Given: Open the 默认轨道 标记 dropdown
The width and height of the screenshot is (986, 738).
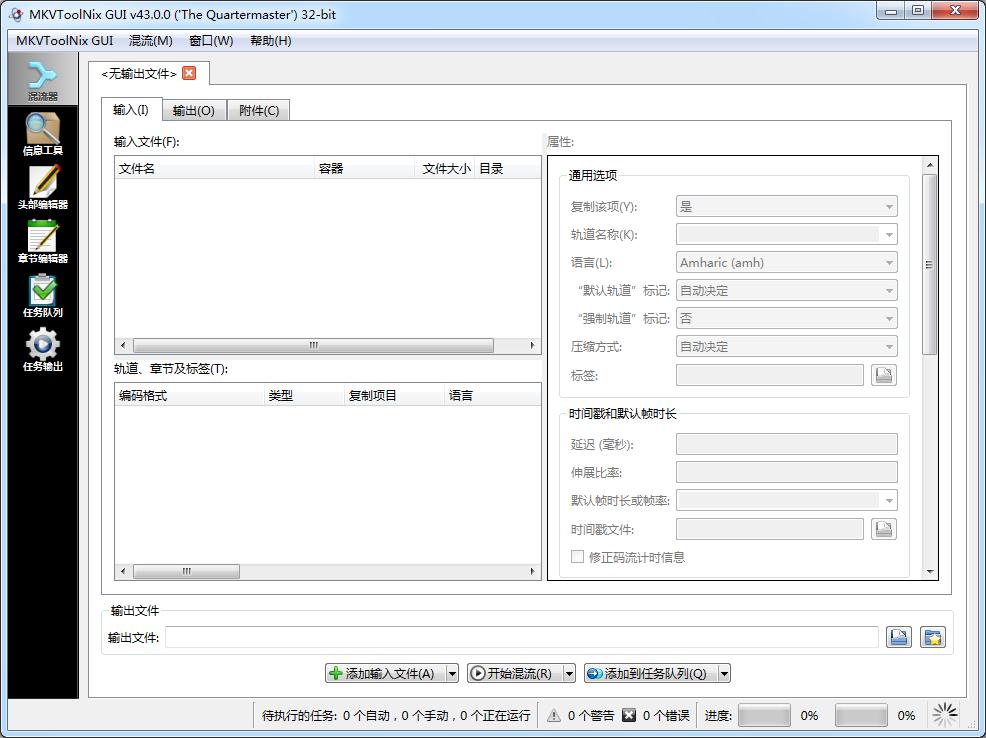Looking at the screenshot, I should pos(786,290).
